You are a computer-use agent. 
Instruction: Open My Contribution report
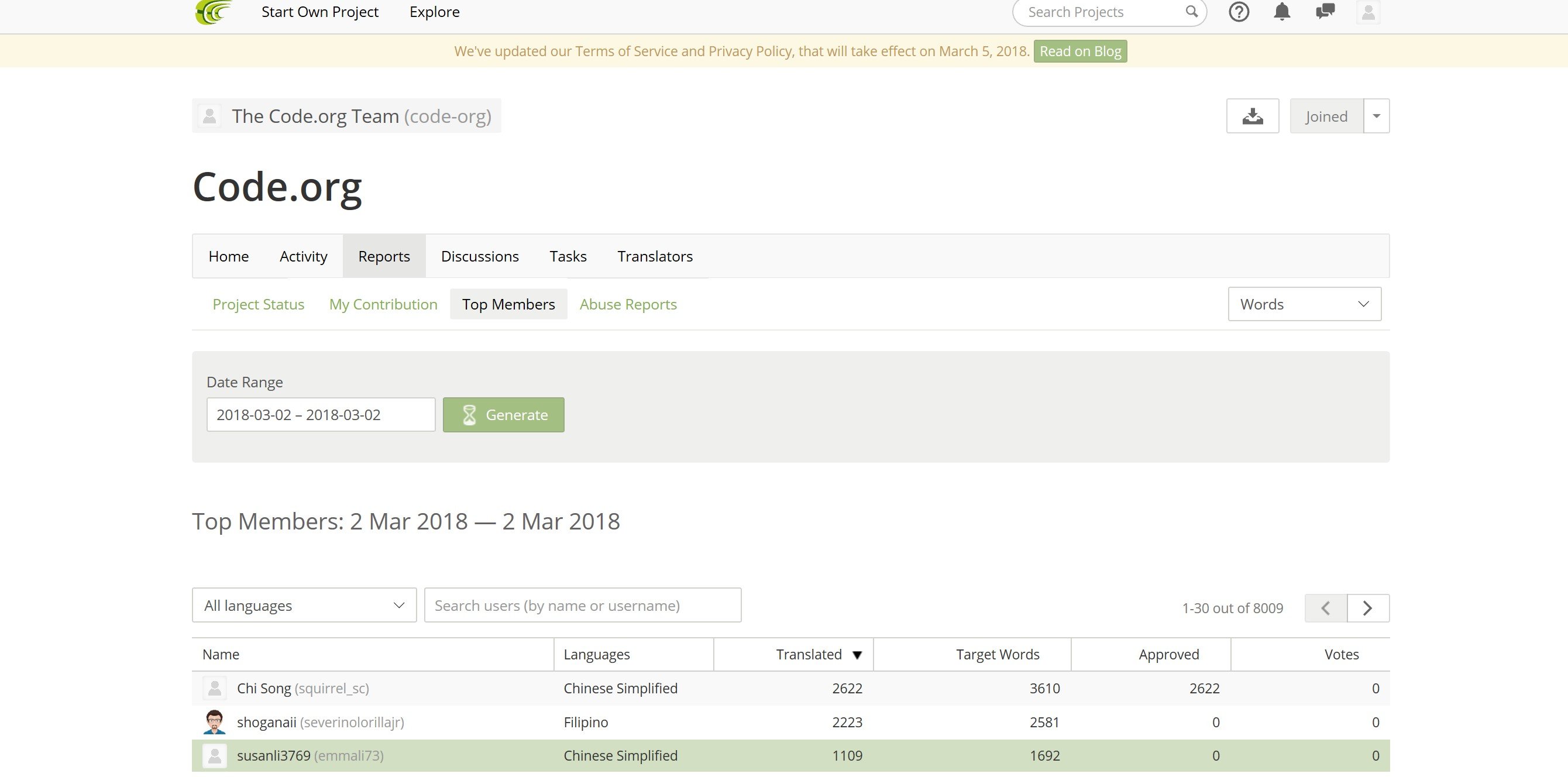pyautogui.click(x=383, y=304)
